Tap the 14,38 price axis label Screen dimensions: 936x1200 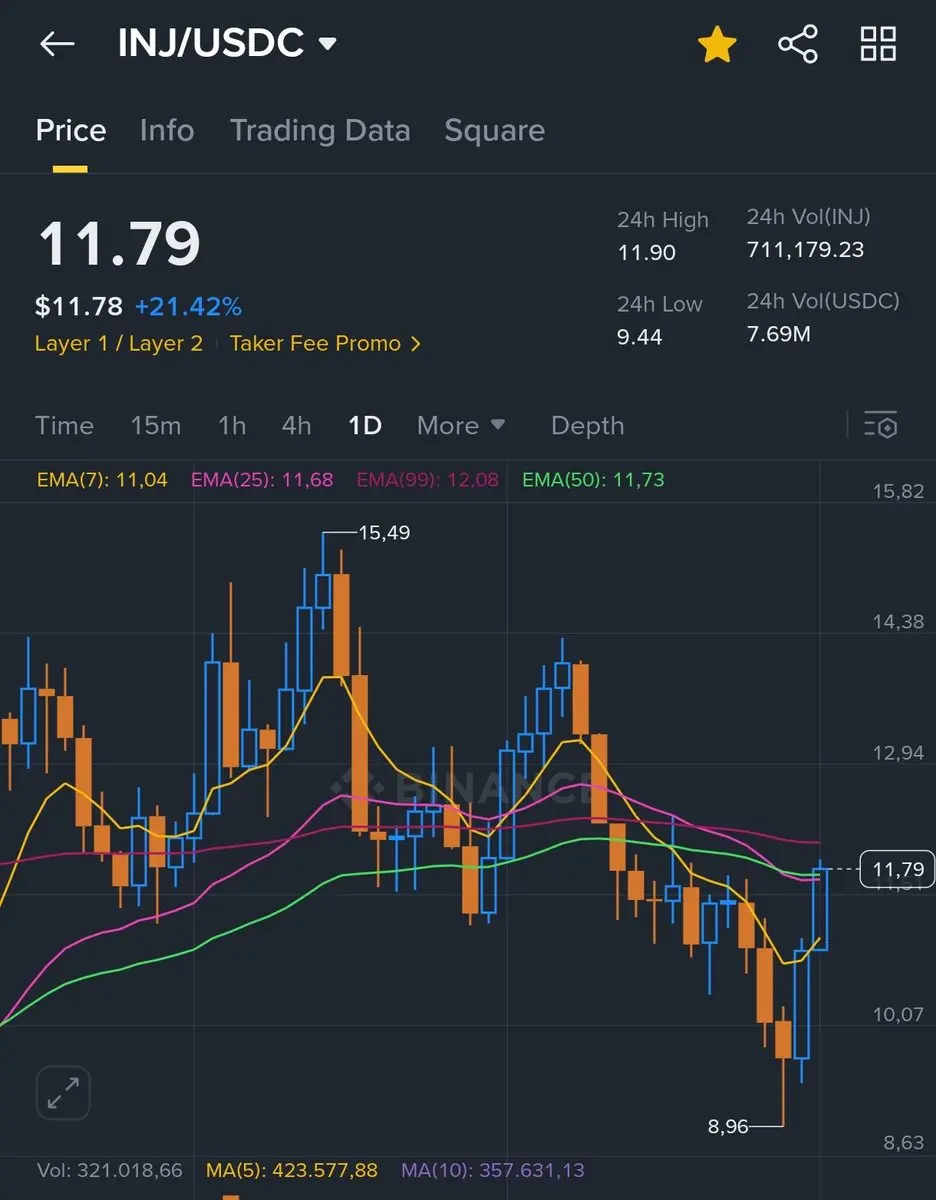point(898,622)
